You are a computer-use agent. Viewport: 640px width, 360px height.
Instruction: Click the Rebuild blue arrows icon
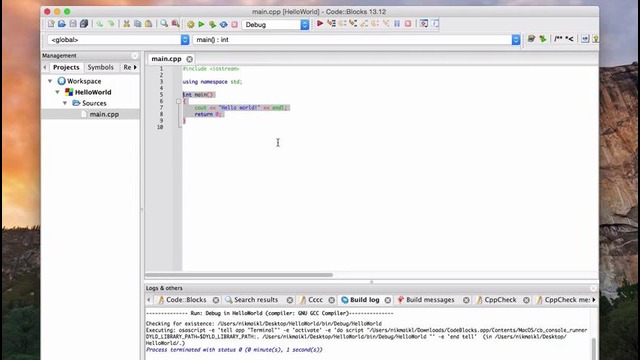[223, 24]
